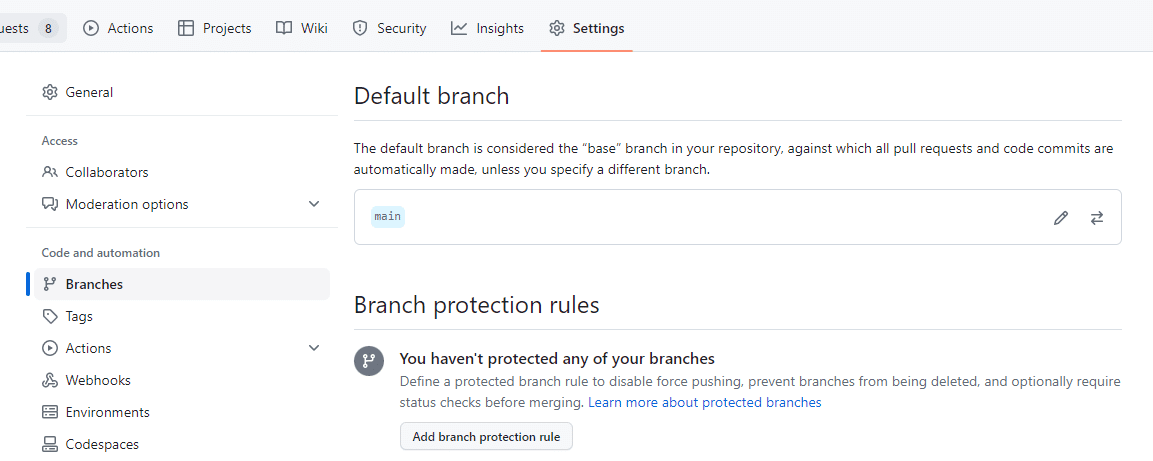Click the main branch name label
The width and height of the screenshot is (1153, 461).
pyautogui.click(x=387, y=216)
